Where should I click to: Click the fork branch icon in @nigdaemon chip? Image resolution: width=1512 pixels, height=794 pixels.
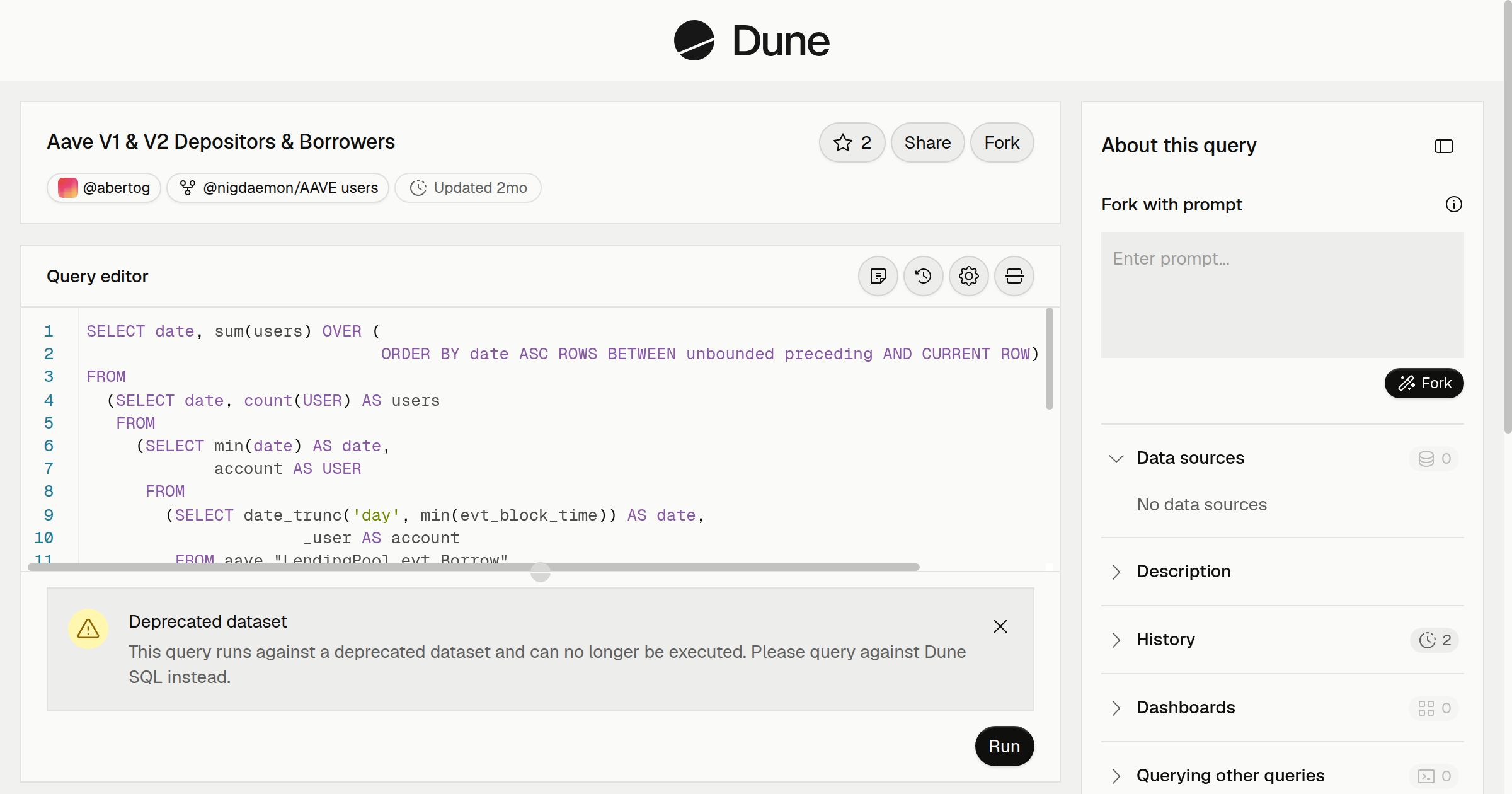187,188
